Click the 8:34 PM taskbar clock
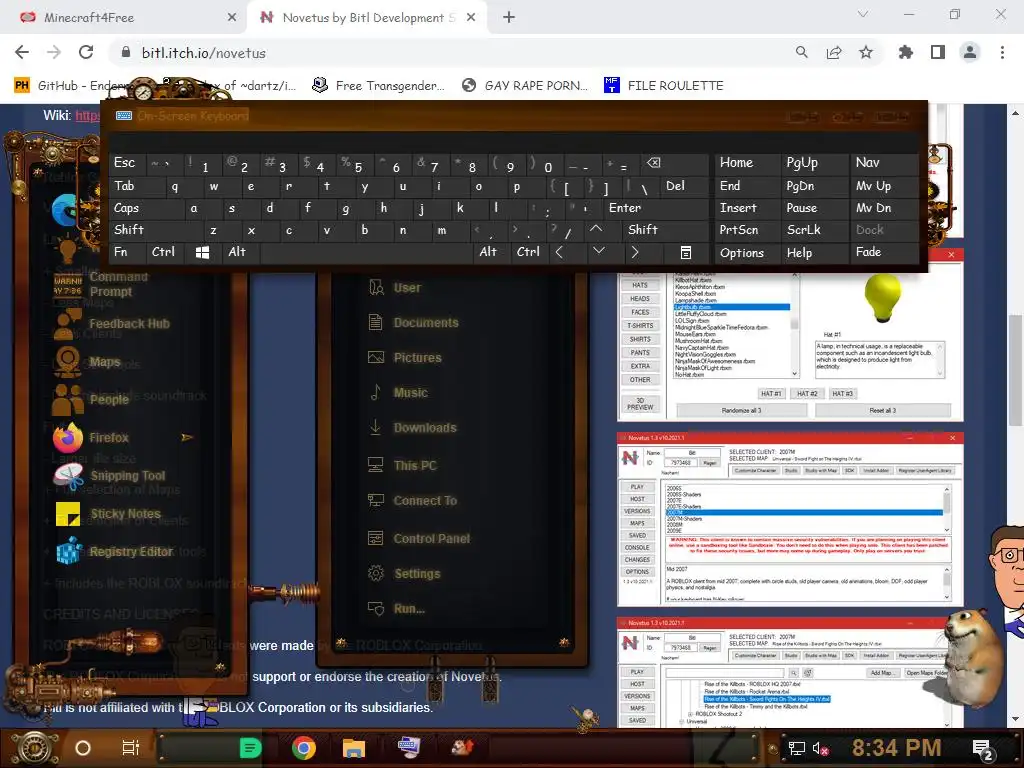 point(896,748)
